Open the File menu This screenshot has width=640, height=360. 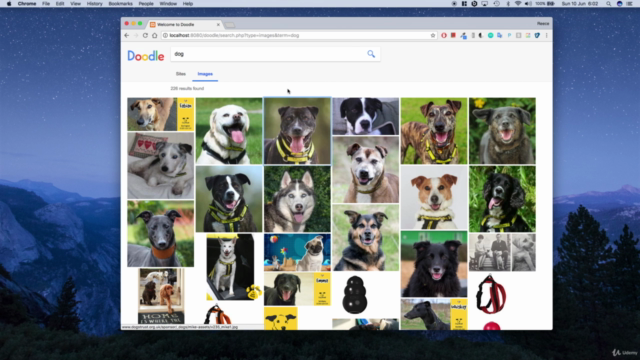tap(46, 4)
